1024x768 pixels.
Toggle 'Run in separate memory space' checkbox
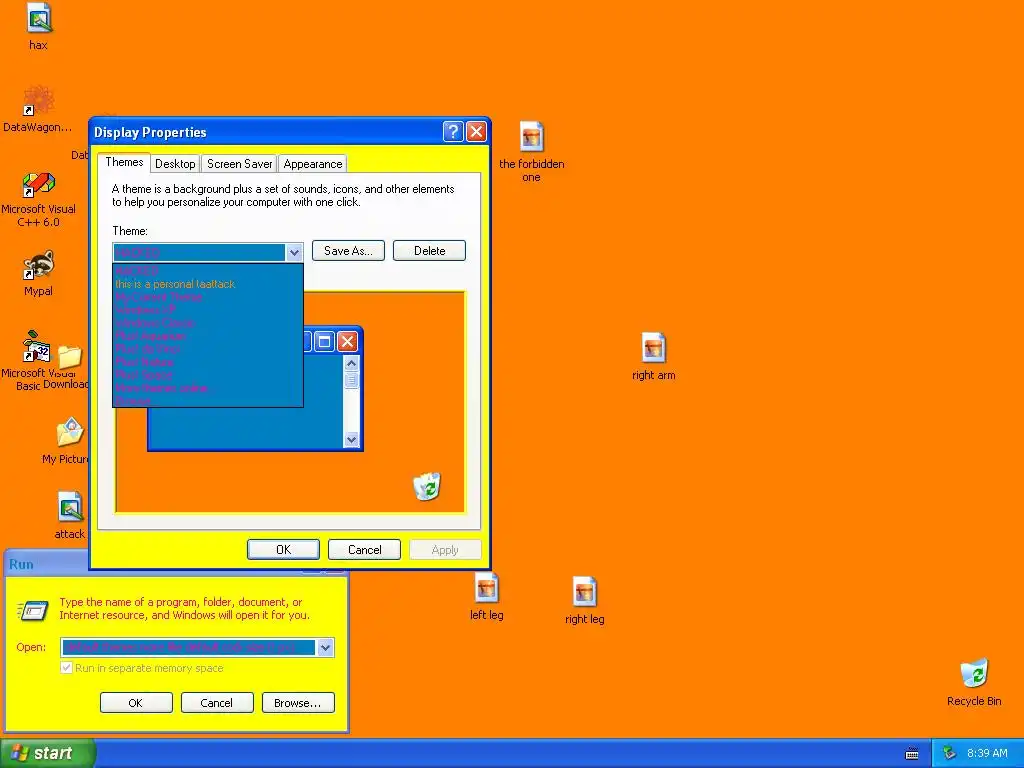66,667
